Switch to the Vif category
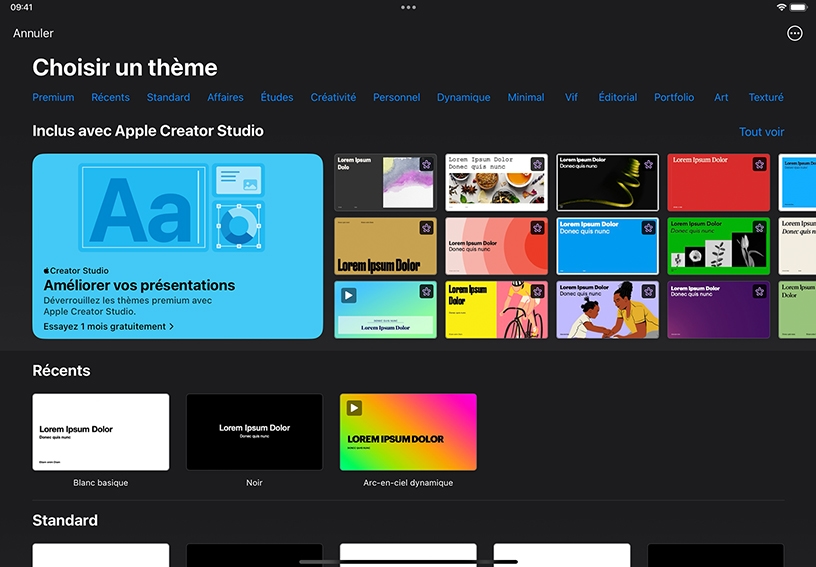816x567 pixels. (x=571, y=97)
